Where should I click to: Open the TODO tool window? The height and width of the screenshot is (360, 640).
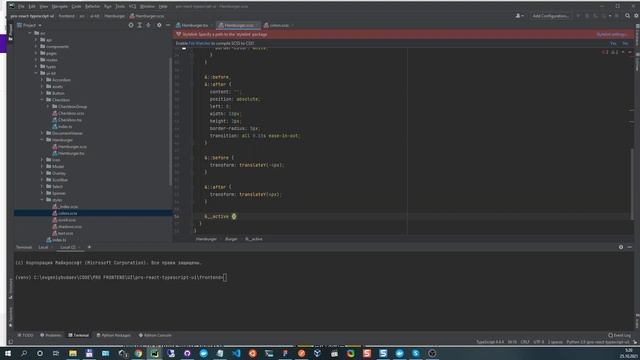pyautogui.click(x=25, y=336)
